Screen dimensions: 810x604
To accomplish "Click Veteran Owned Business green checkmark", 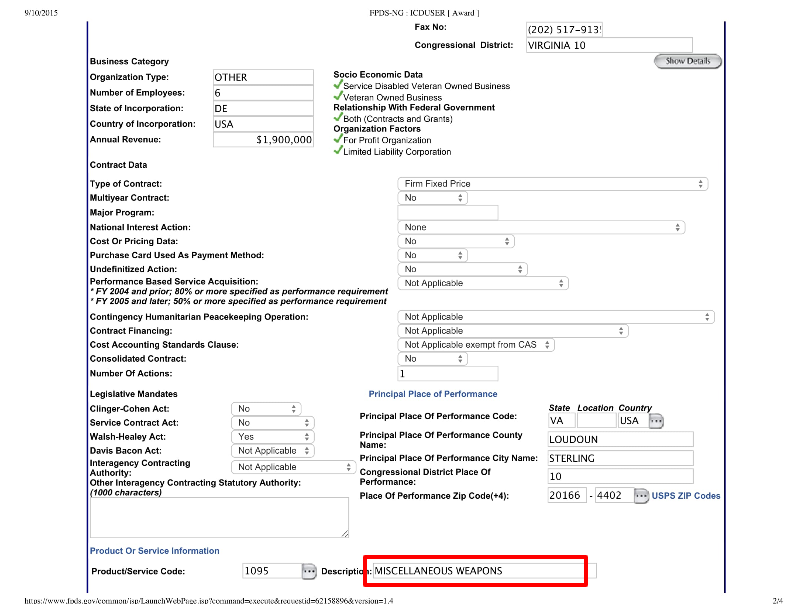I will (338, 97).
